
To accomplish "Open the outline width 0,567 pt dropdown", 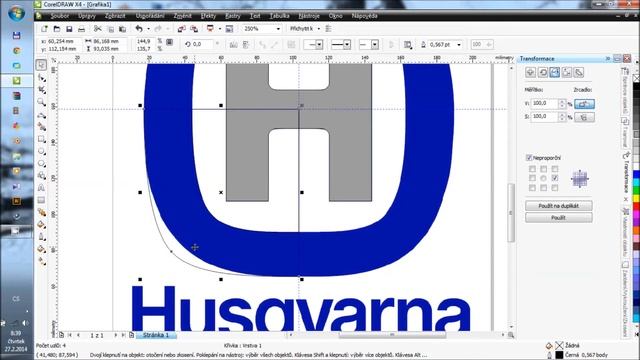I will (x=459, y=44).
